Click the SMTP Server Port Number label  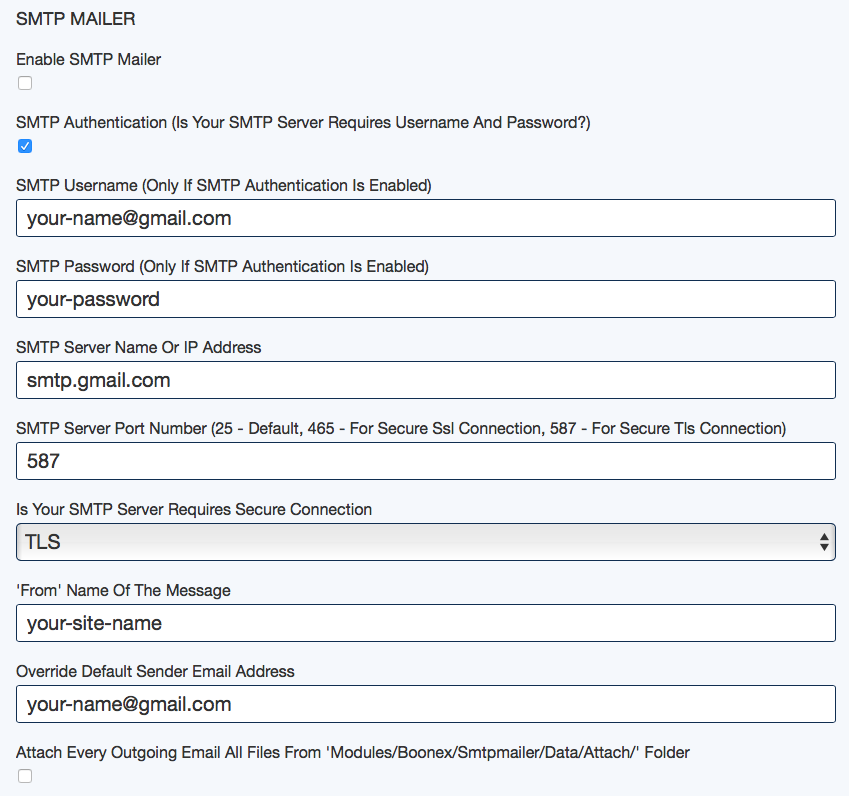pos(401,428)
